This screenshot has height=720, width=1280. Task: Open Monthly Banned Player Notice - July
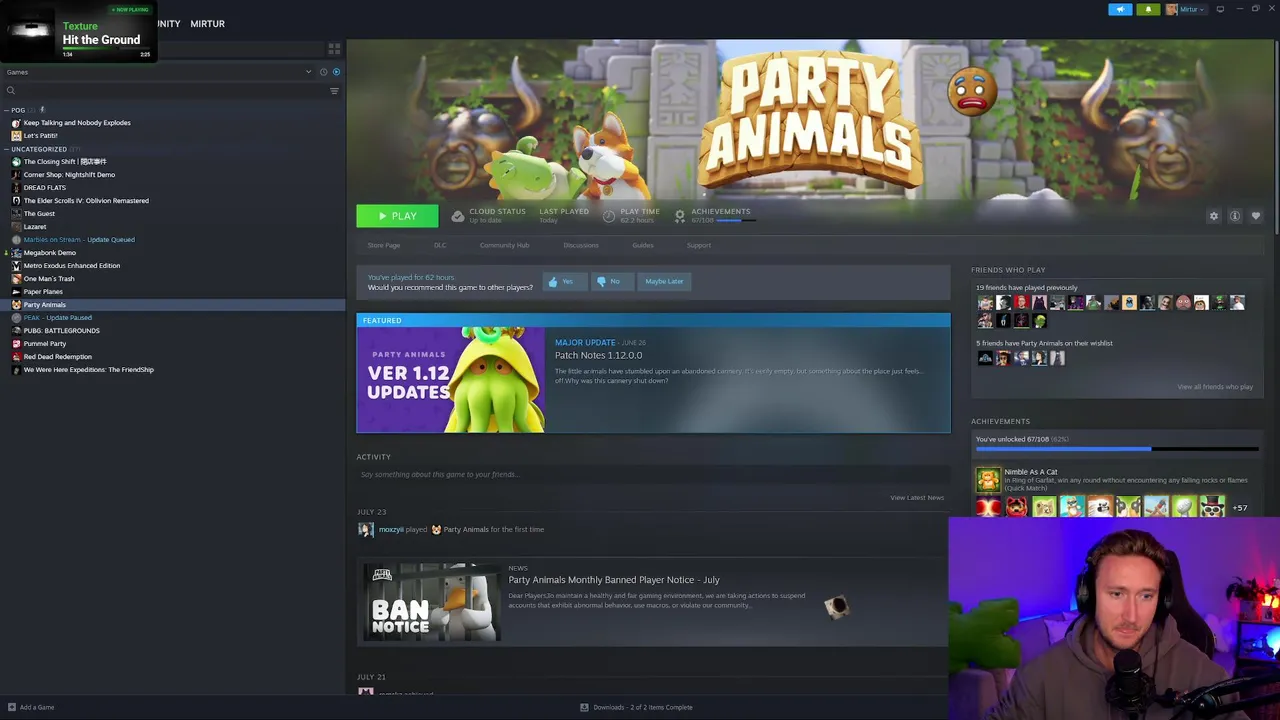(614, 580)
